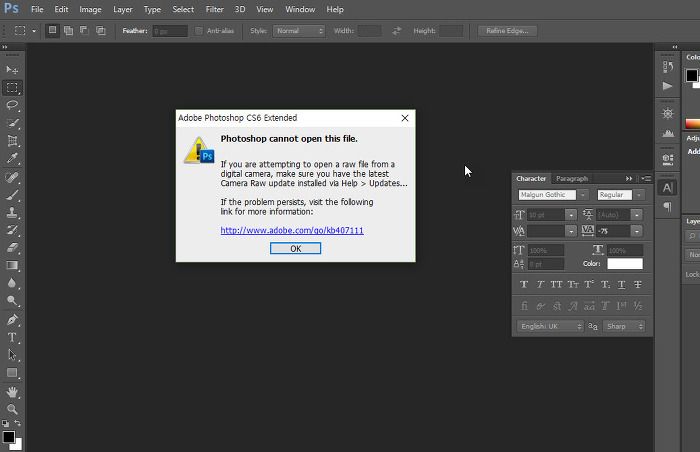The width and height of the screenshot is (700, 452).
Task: Select the Zoom tool in the toolbox
Action: [12, 409]
